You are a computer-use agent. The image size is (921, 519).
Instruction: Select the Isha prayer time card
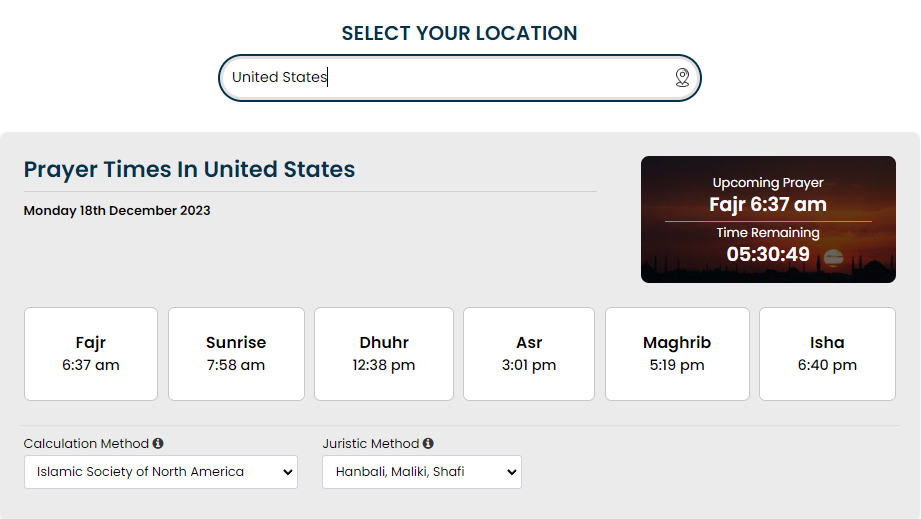pos(827,354)
